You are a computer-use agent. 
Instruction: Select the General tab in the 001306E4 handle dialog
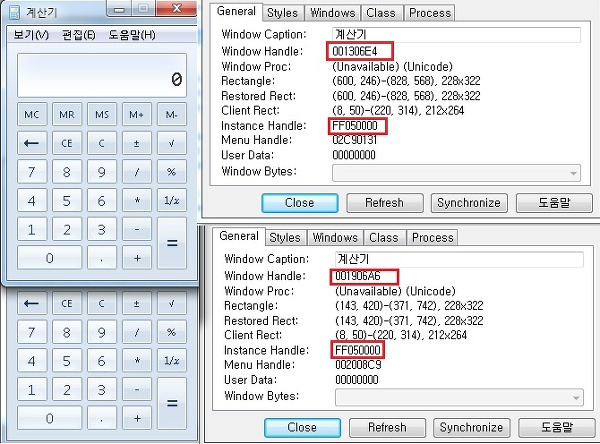(x=236, y=11)
